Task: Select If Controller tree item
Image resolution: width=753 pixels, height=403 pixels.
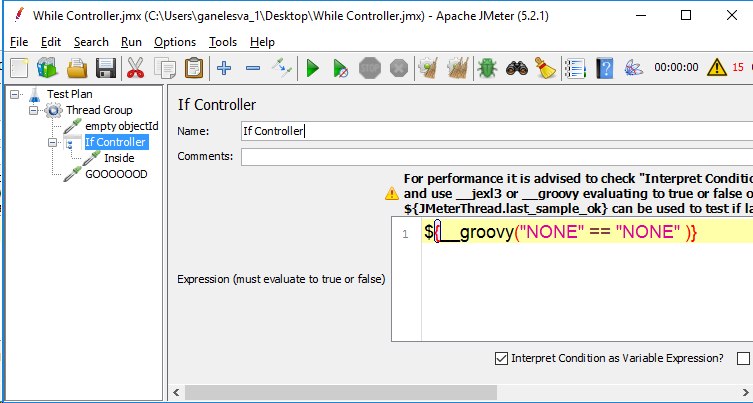Action: coord(115,142)
